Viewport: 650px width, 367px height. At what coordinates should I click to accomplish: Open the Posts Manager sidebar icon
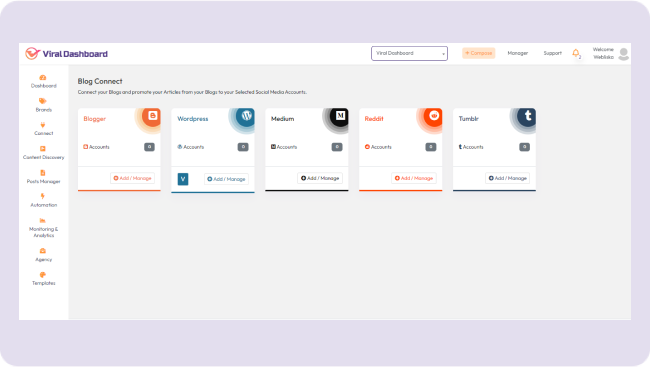click(43, 173)
